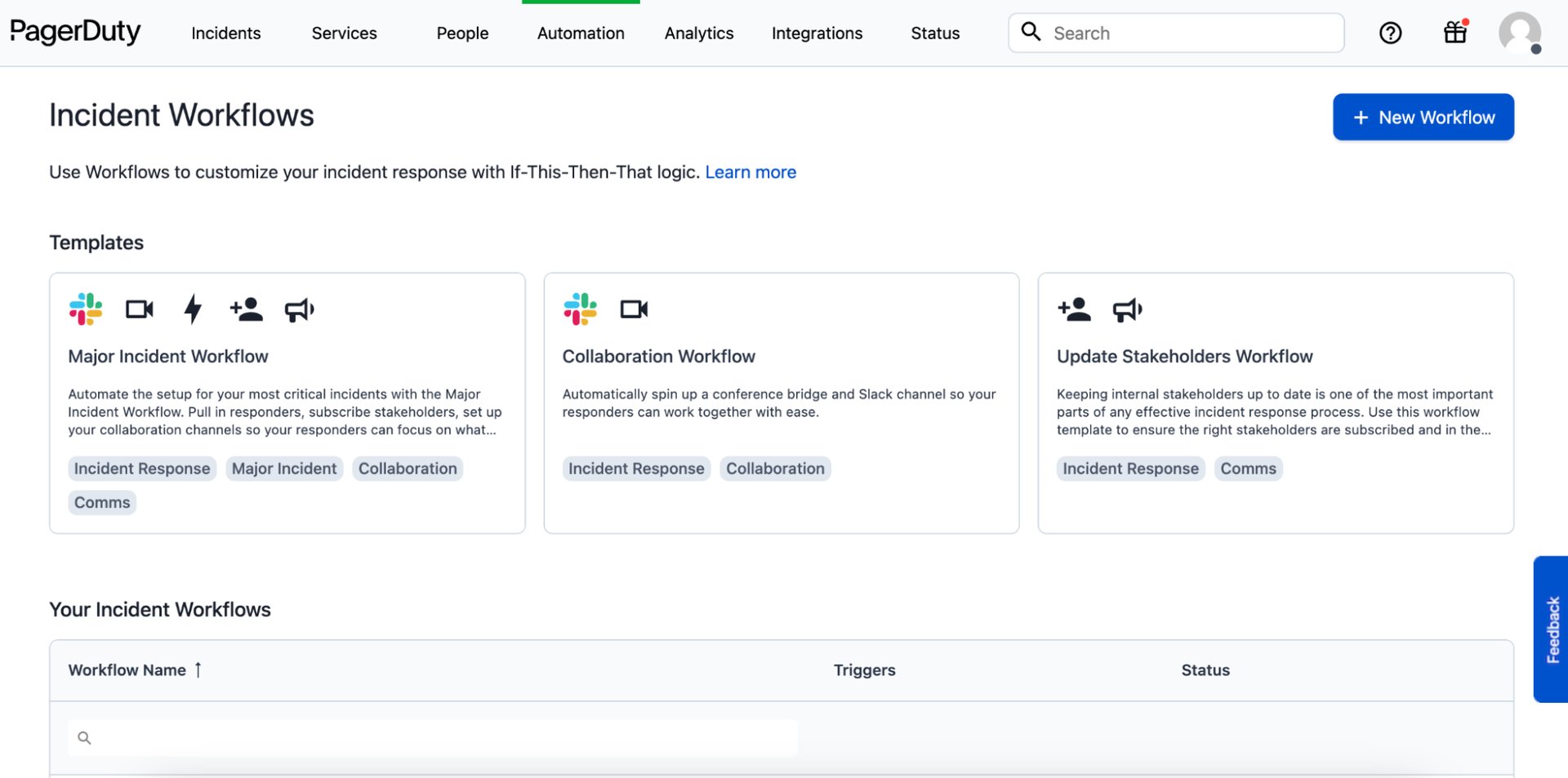
Task: Click the Incident Response tag on Collaboration Workflow
Action: click(x=636, y=468)
